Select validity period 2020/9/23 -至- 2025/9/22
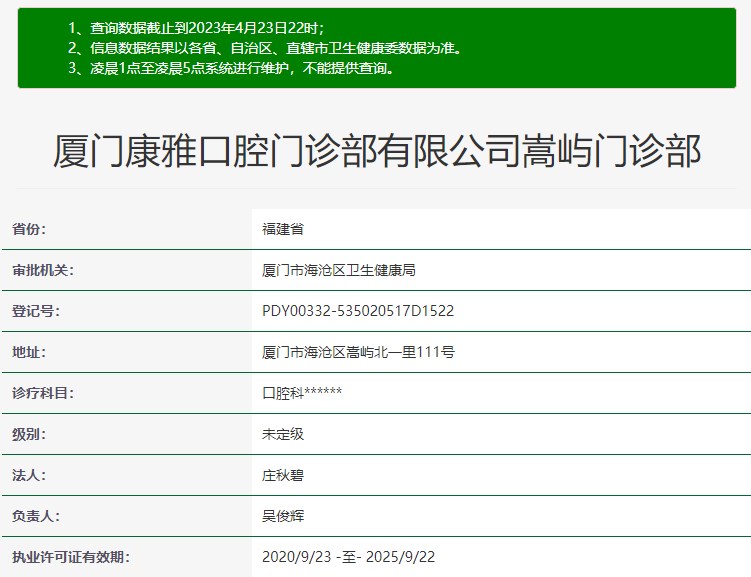751x577 pixels. [349, 557]
